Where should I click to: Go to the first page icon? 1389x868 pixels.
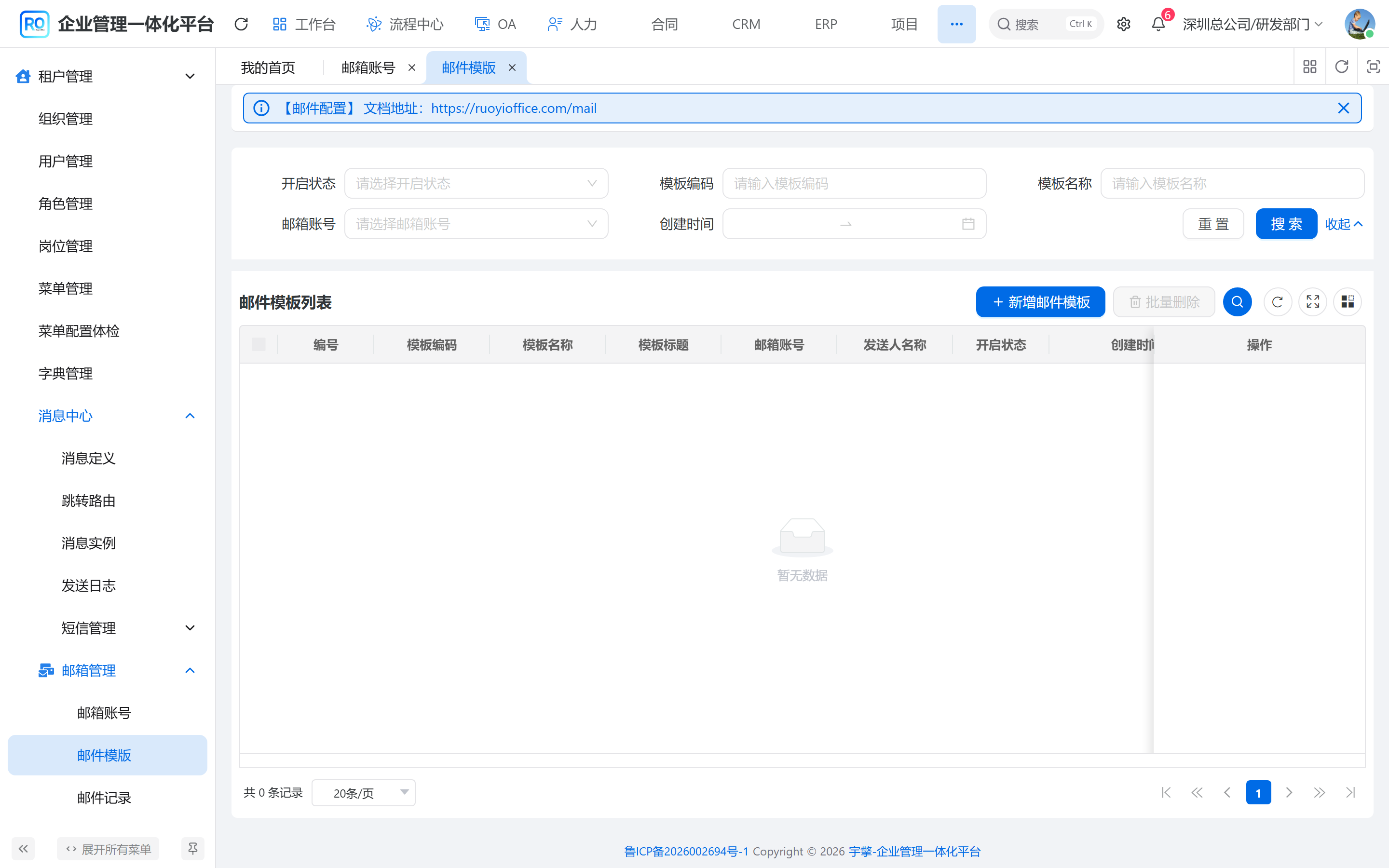[1166, 793]
